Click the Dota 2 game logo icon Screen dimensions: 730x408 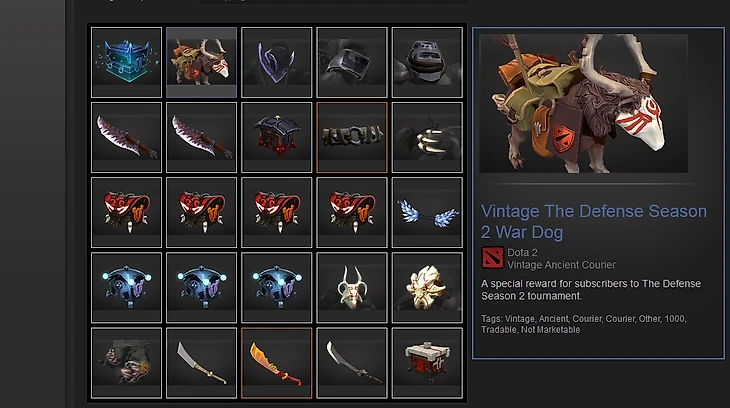click(492, 258)
